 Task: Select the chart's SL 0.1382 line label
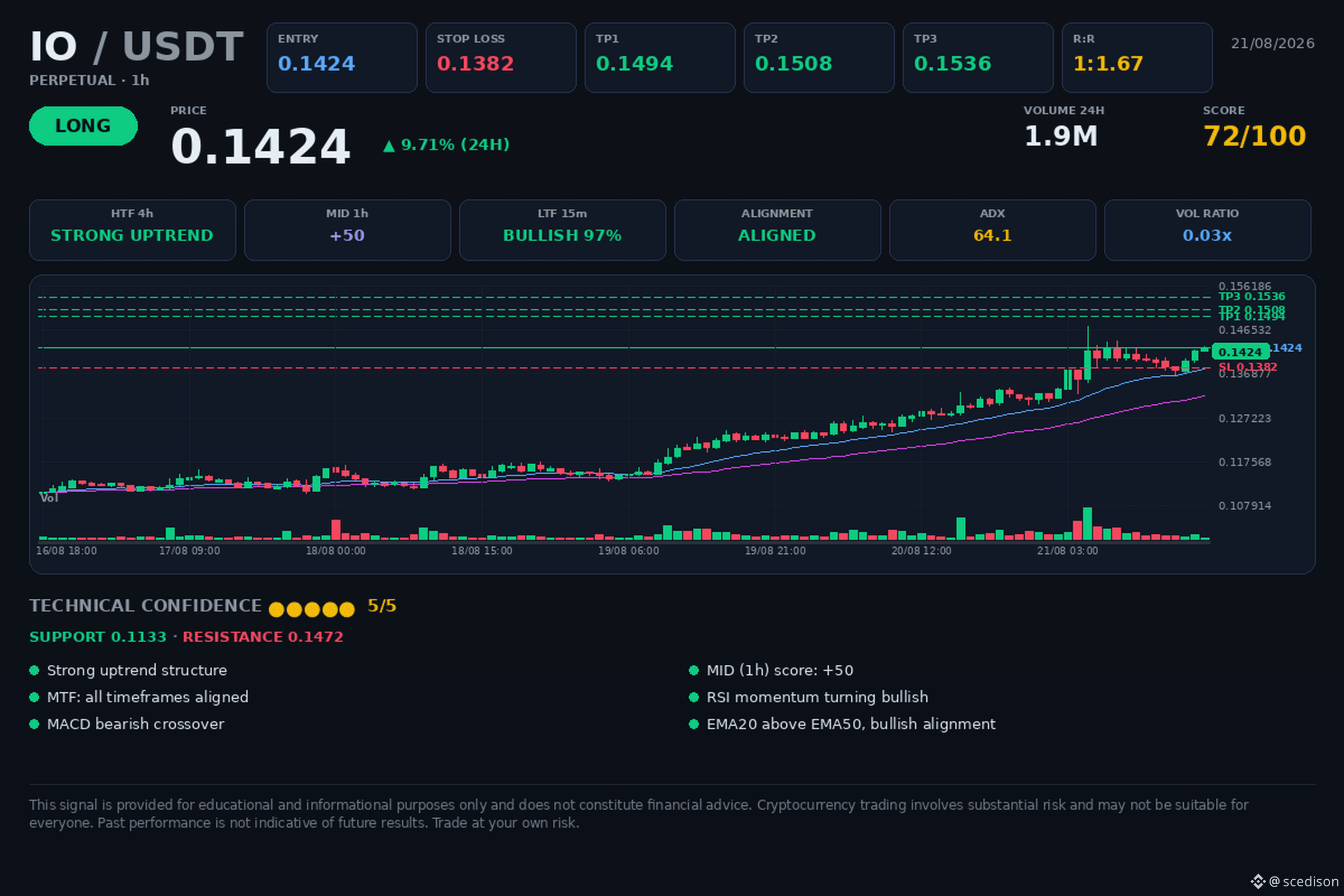[x=1248, y=367]
